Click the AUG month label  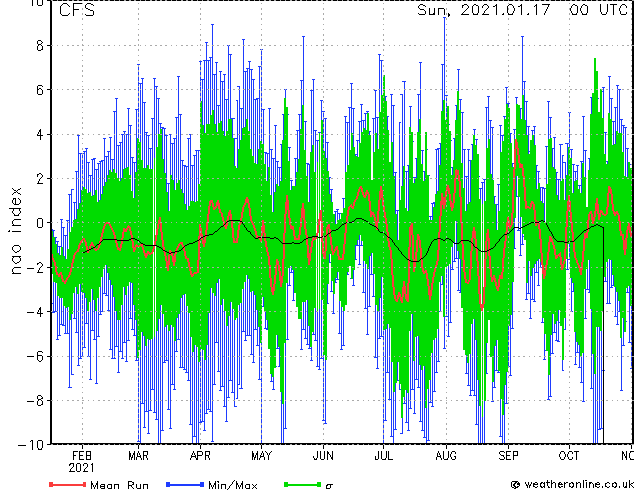point(446,456)
